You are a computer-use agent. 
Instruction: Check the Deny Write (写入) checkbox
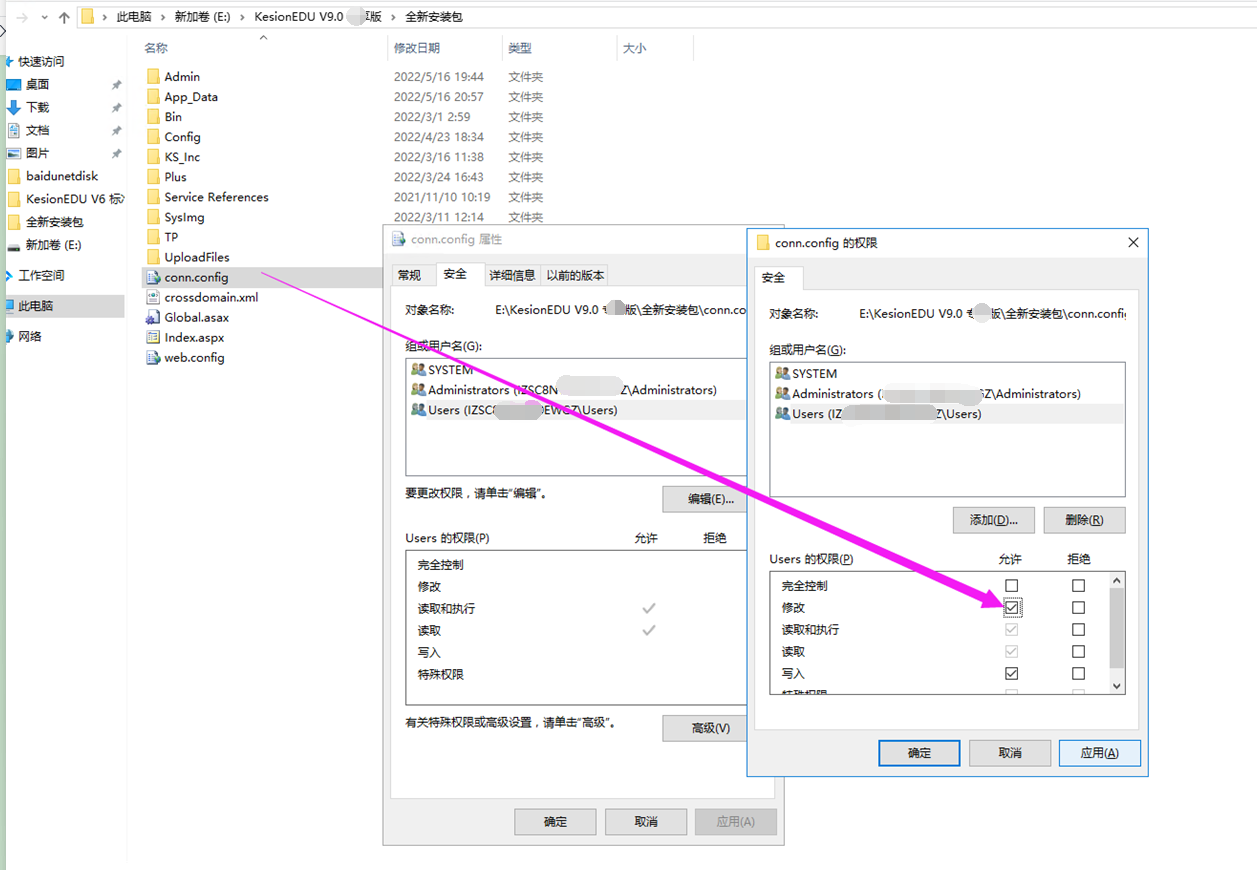pyautogui.click(x=1078, y=674)
